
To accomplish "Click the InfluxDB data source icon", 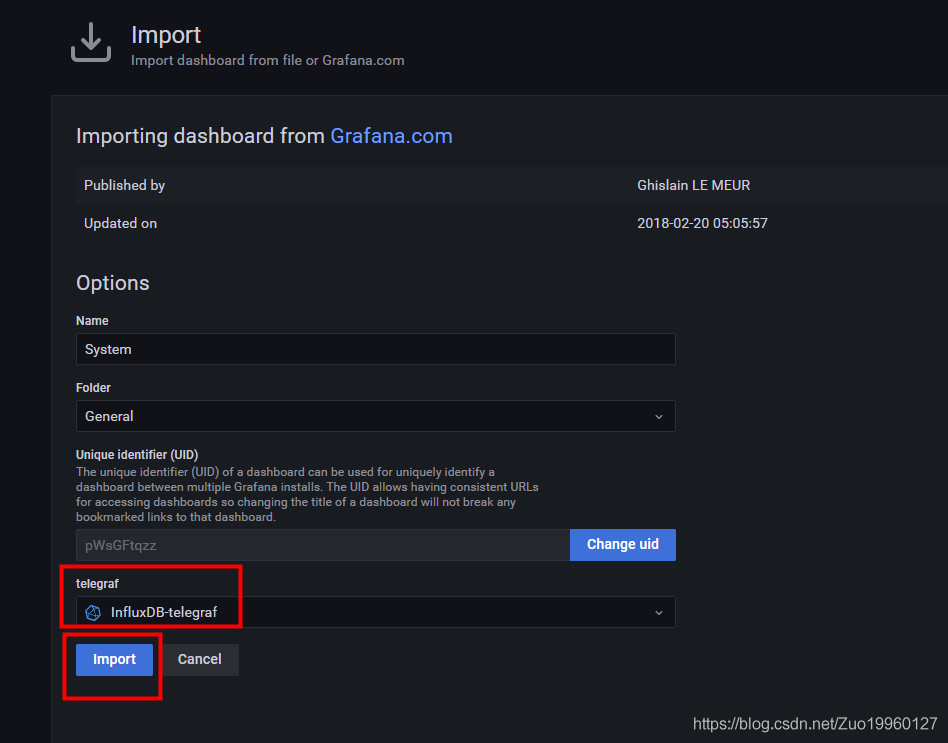I will [93, 612].
